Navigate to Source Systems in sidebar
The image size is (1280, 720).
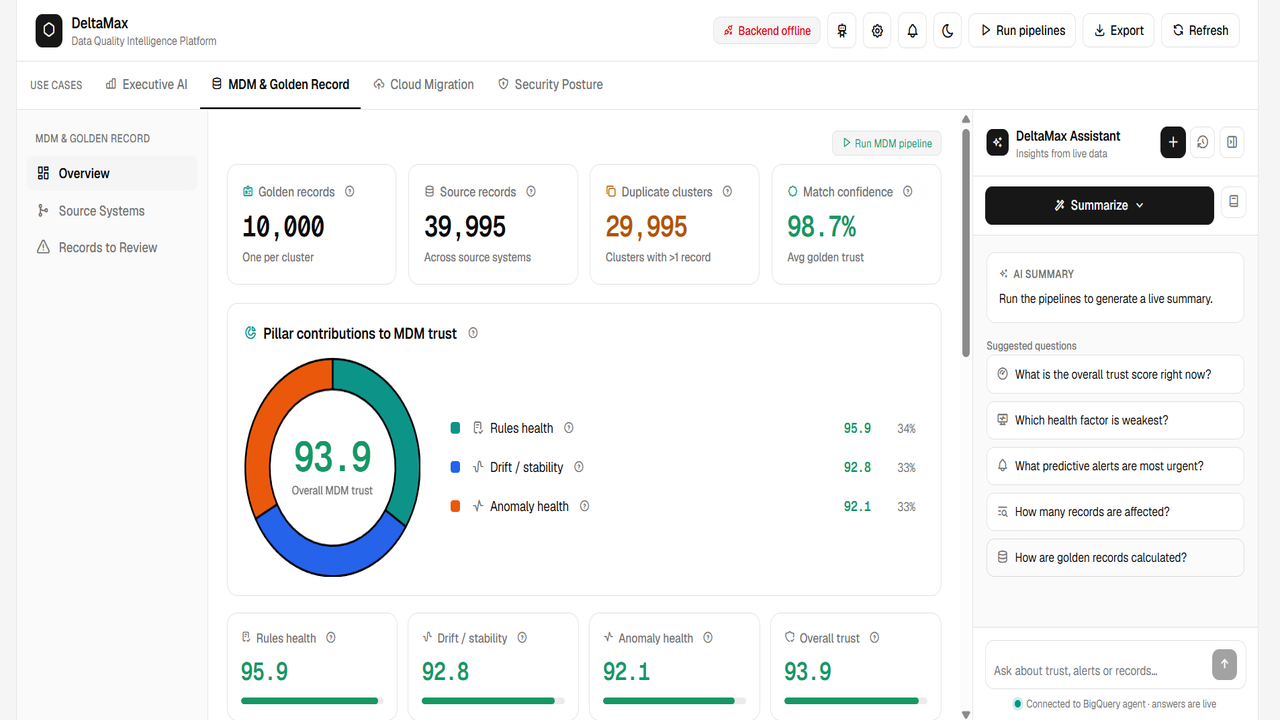[x=112, y=211]
